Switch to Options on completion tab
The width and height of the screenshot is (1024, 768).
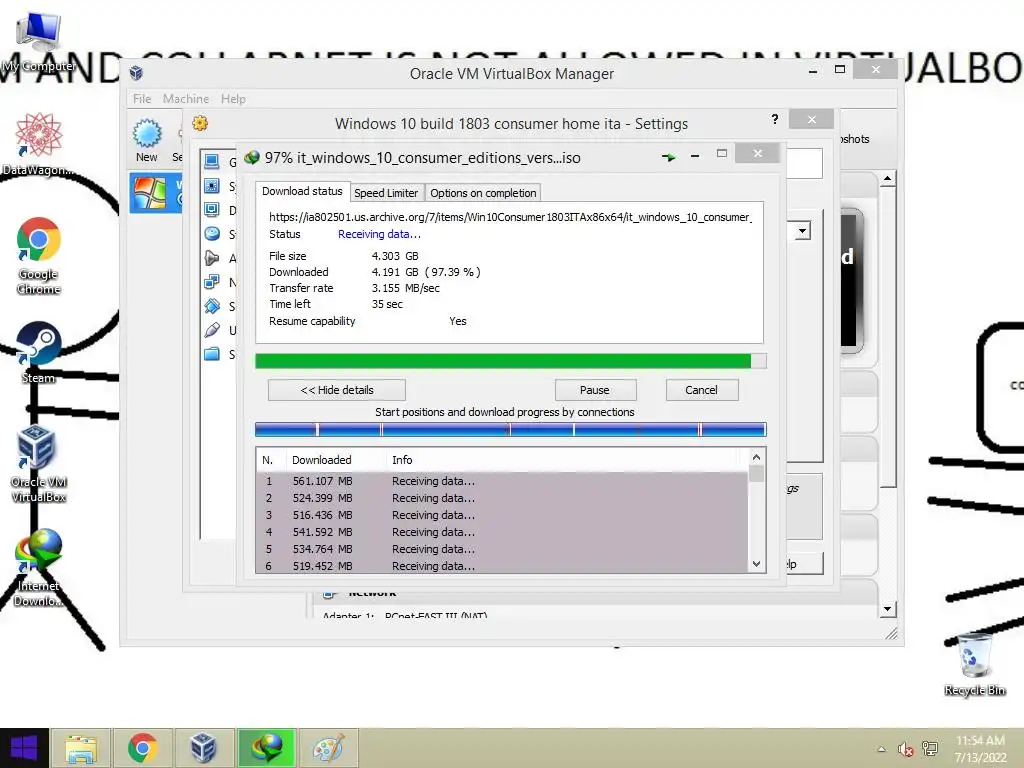coord(483,193)
